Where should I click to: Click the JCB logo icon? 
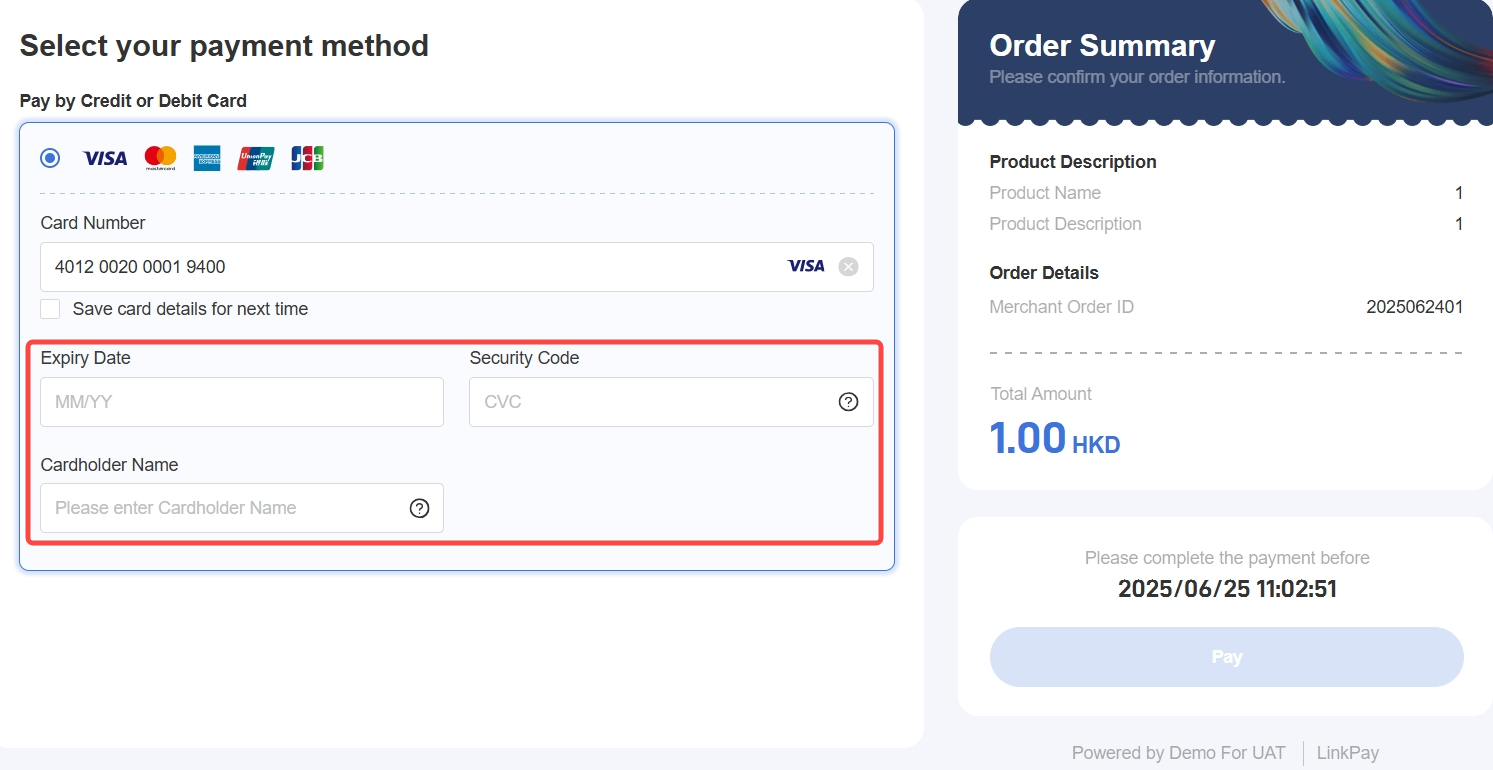tap(307, 158)
